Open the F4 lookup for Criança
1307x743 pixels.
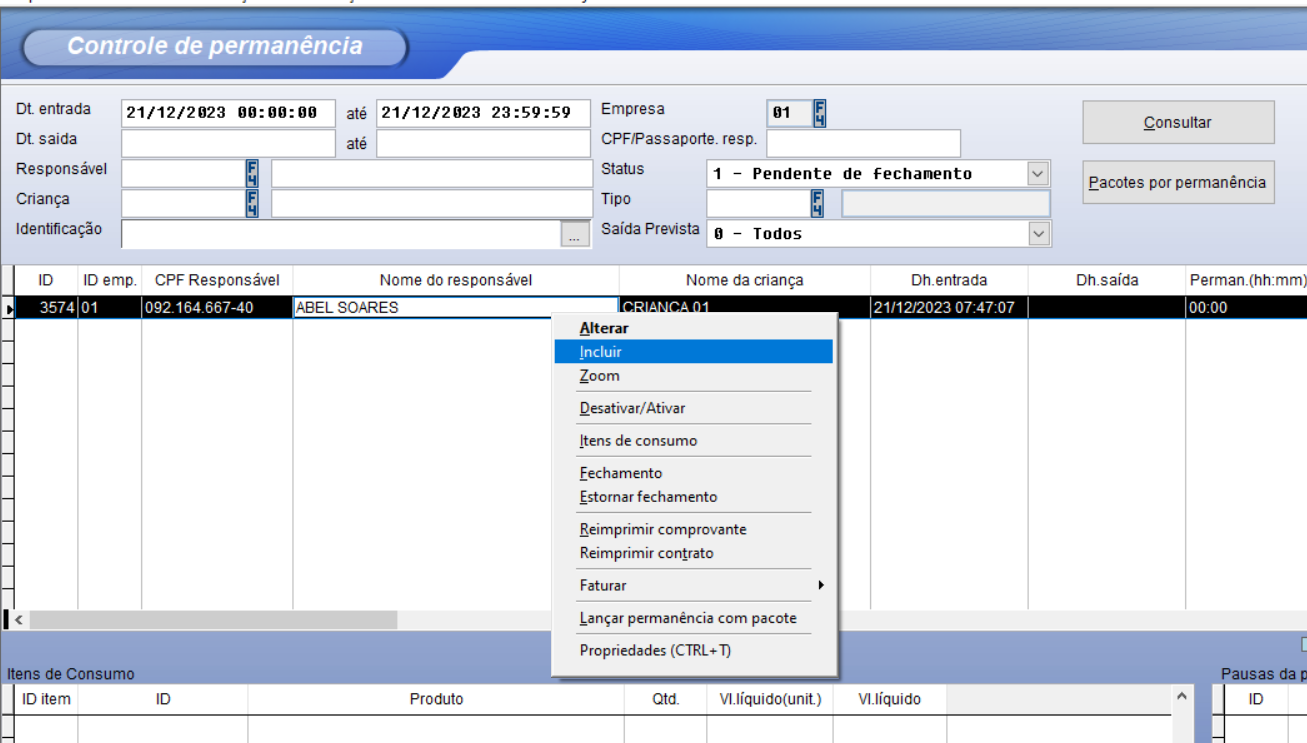click(252, 204)
